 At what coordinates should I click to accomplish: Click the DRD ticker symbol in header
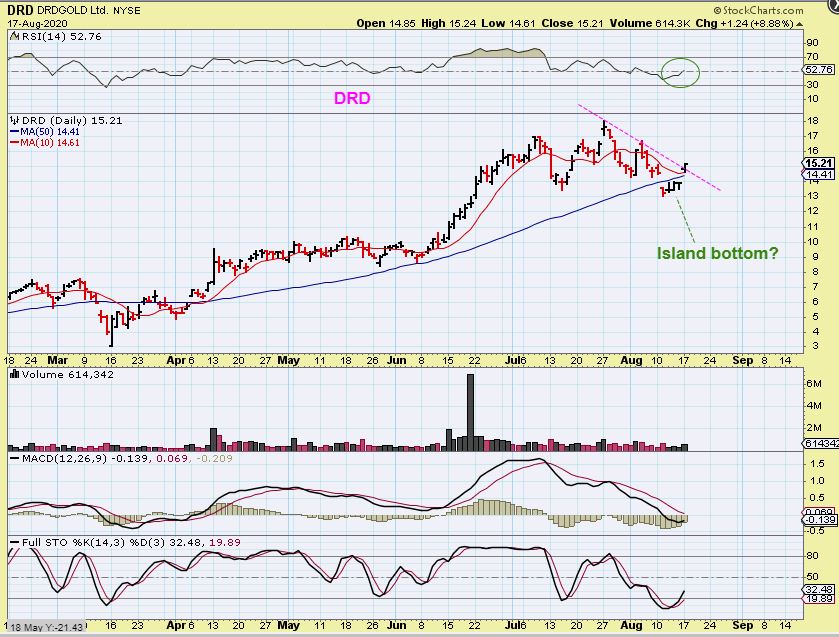pyautogui.click(x=20, y=10)
